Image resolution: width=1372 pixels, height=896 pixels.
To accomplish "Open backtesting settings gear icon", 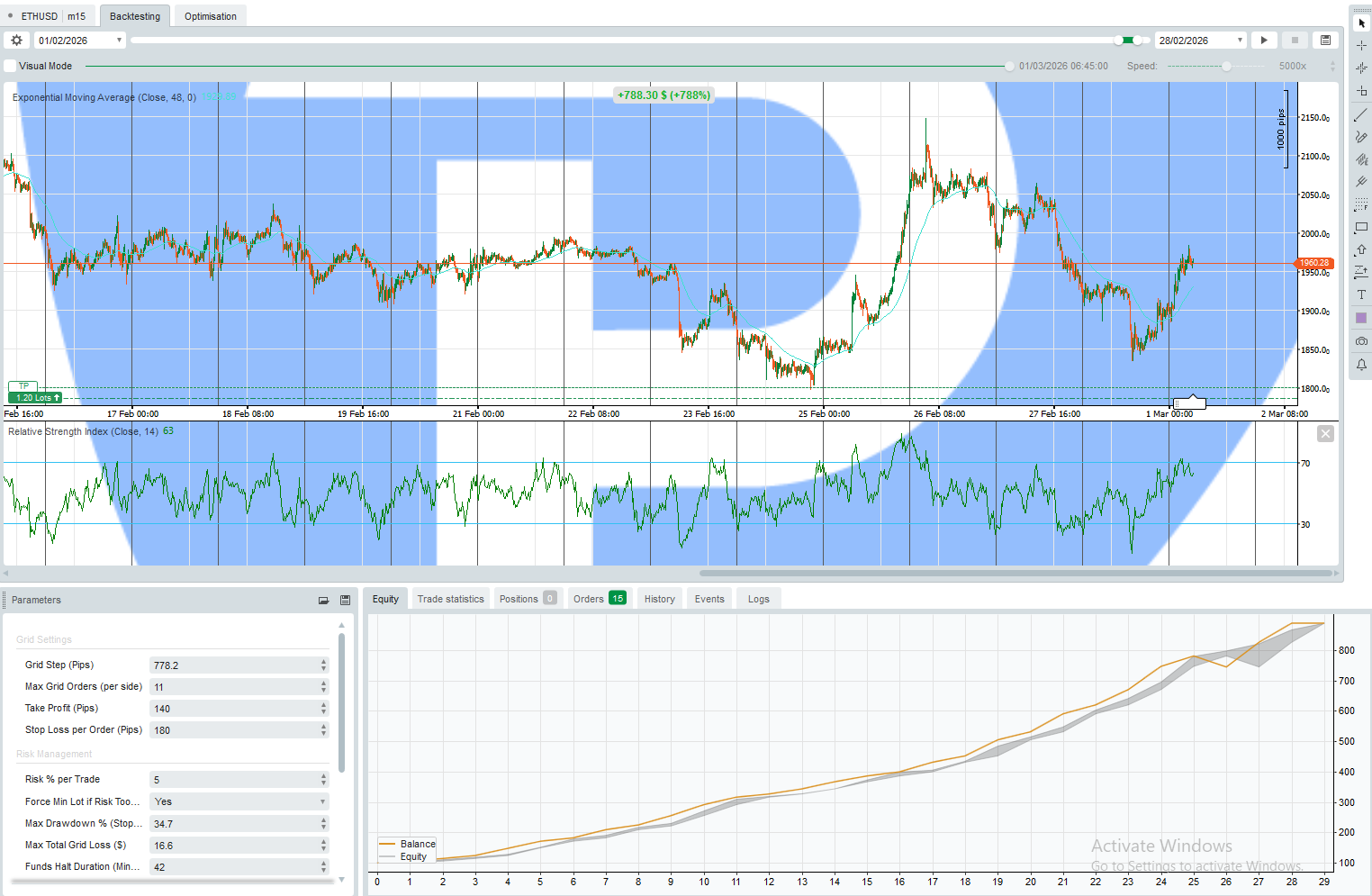I will pyautogui.click(x=16, y=41).
